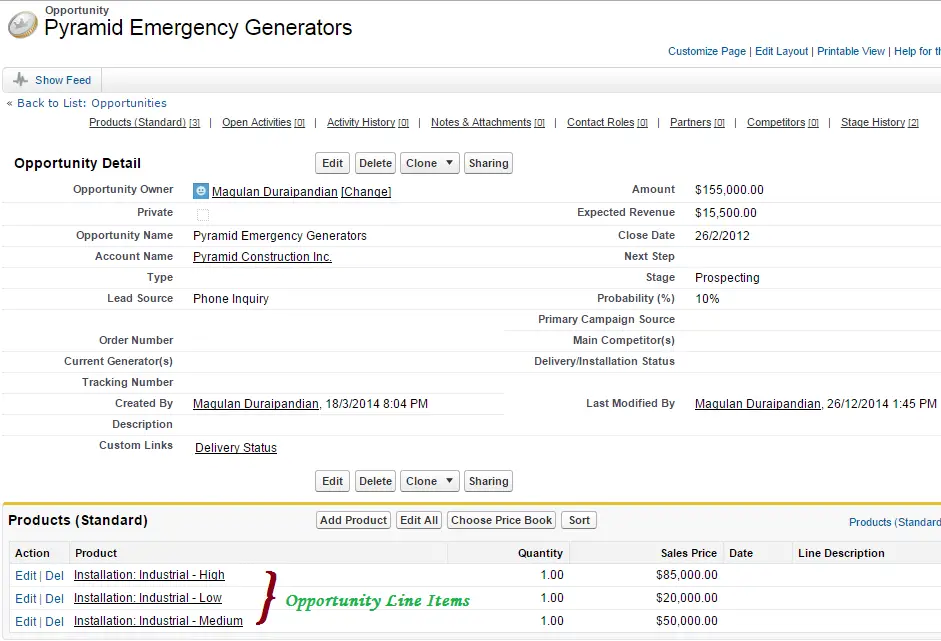Screen dimensions: 941x641
Task: Edit the Installation: Industrial - High line item
Action: 26,576
